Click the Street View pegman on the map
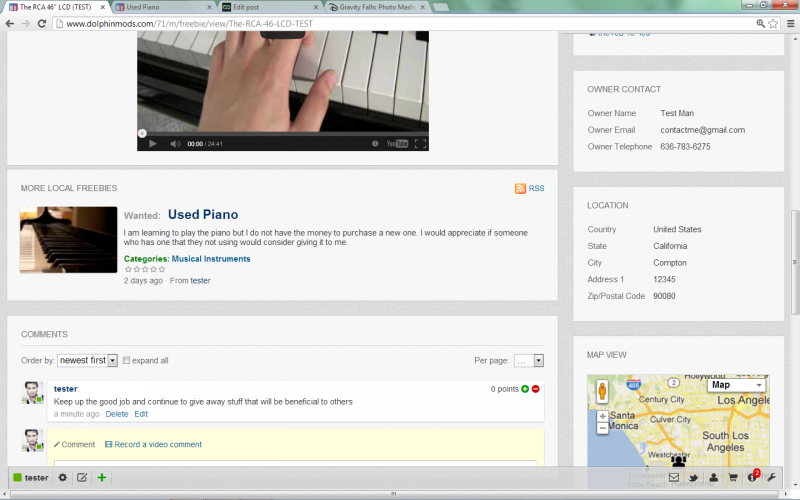800x500 pixels. click(x=602, y=391)
